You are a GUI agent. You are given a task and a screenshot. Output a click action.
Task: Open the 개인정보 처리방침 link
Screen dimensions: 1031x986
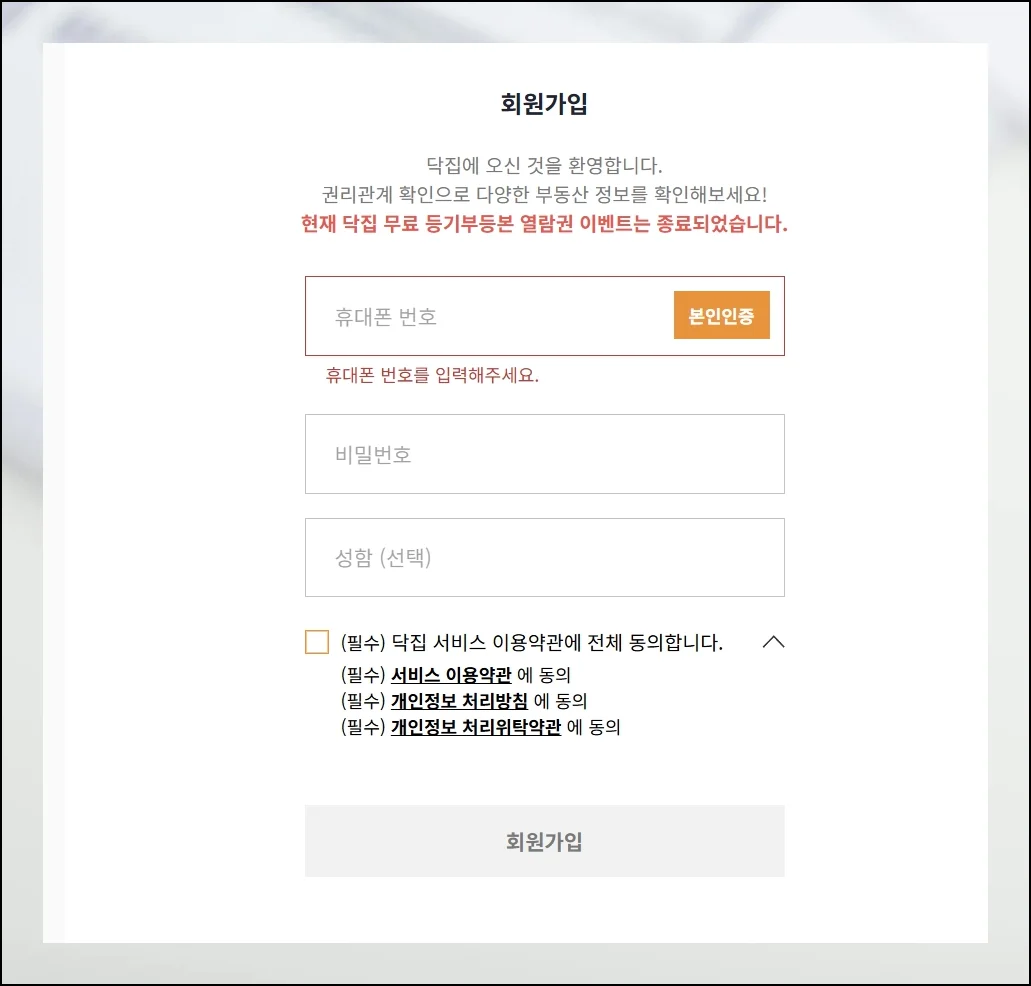(x=459, y=701)
